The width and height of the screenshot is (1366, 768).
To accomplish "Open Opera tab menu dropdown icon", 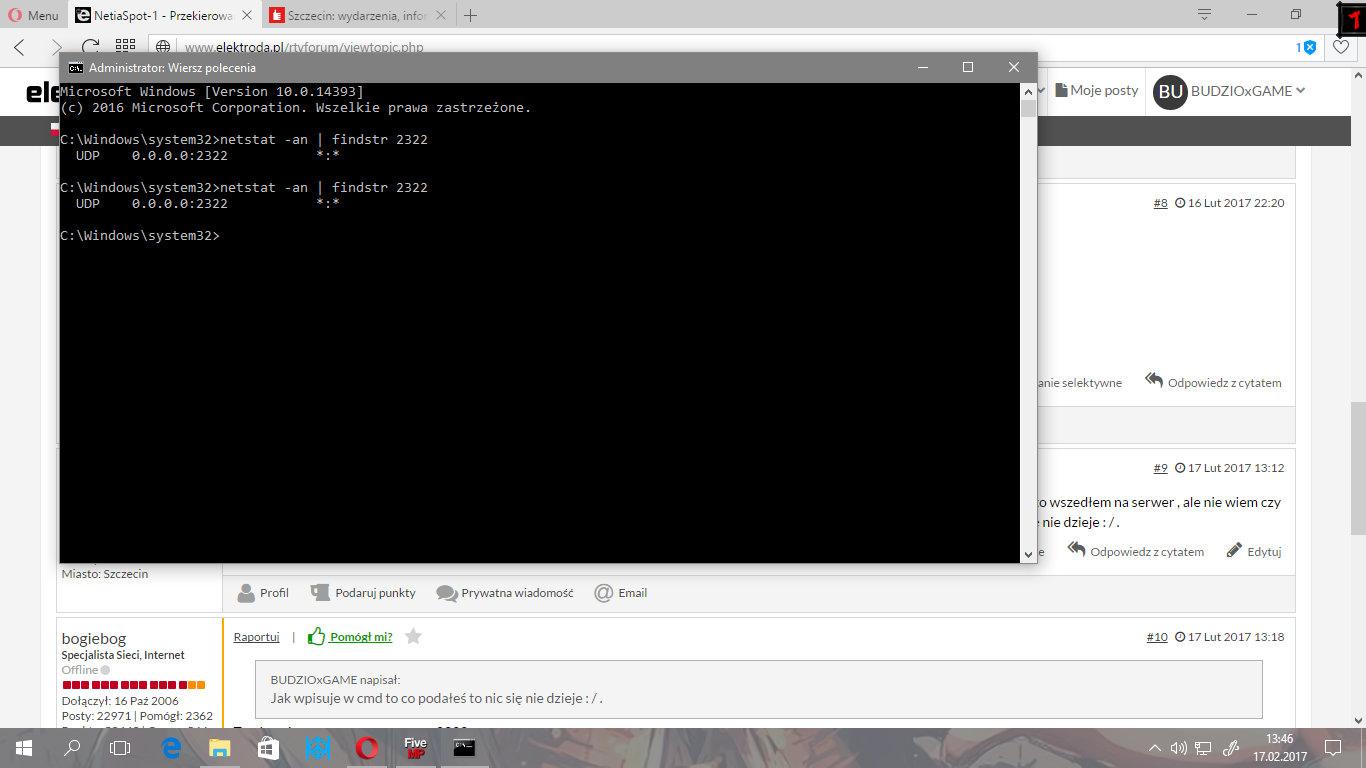I will point(1204,14).
